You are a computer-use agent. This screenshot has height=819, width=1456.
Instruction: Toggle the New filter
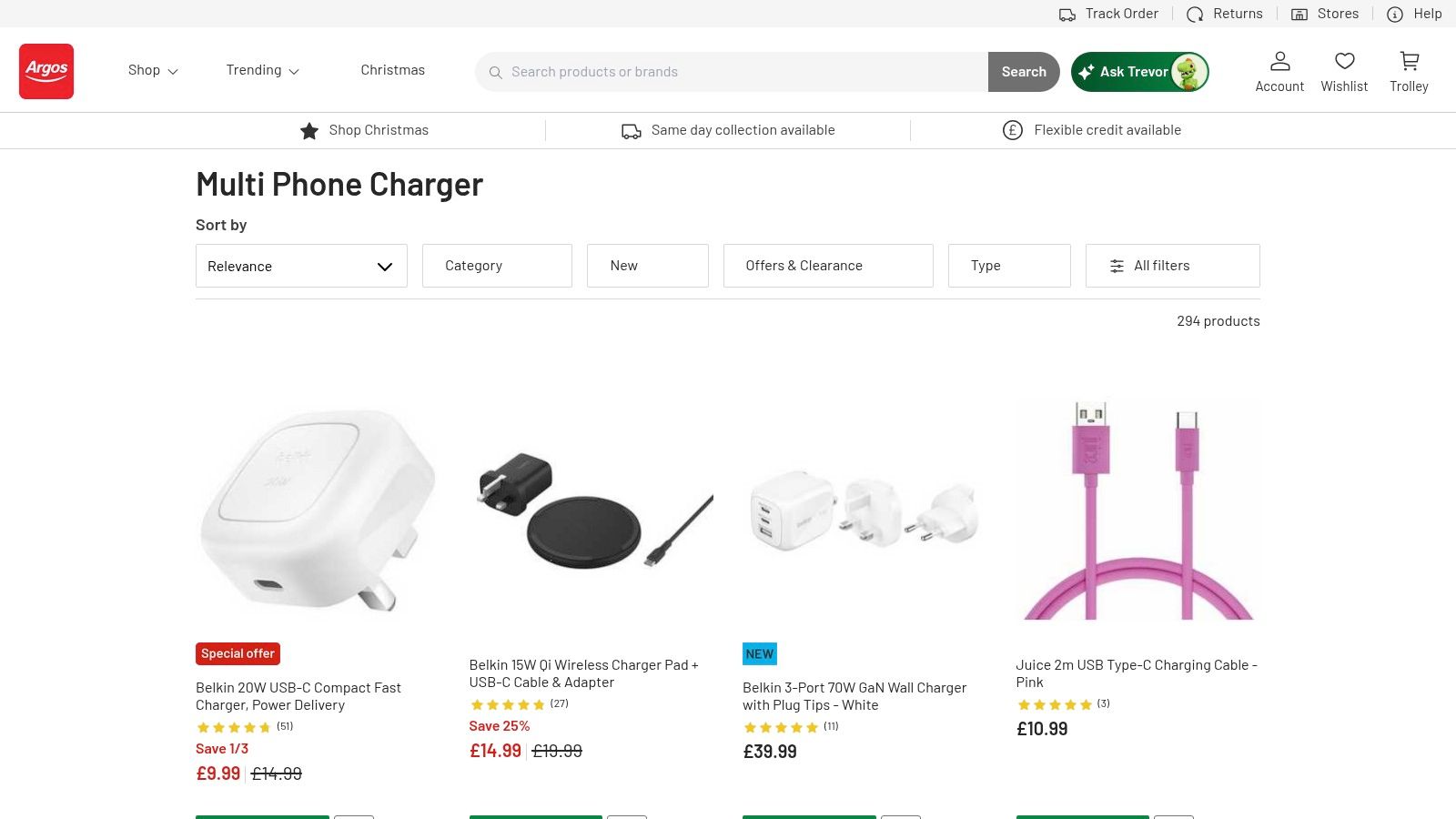point(647,266)
